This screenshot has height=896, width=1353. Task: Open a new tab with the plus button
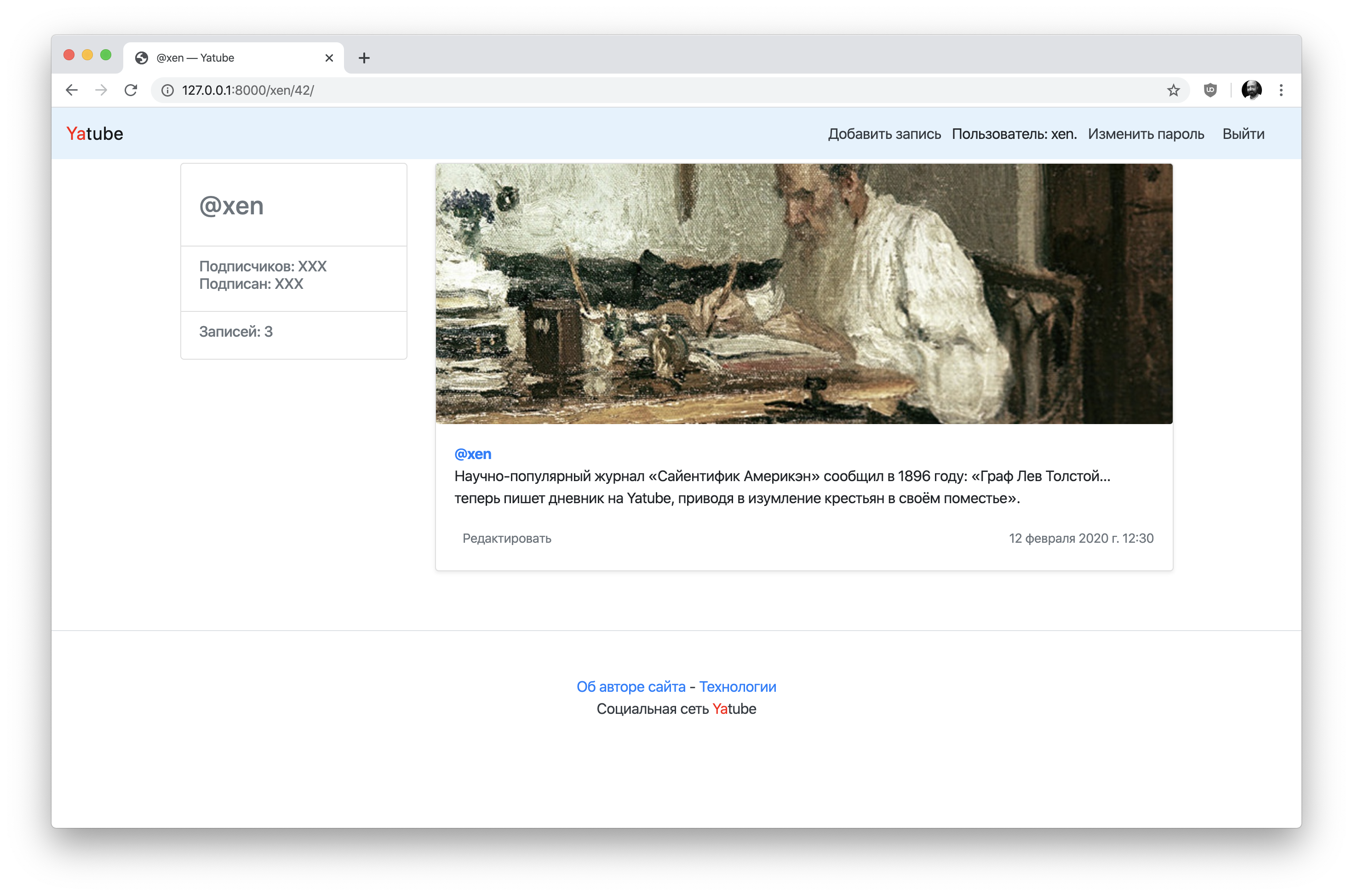364,57
